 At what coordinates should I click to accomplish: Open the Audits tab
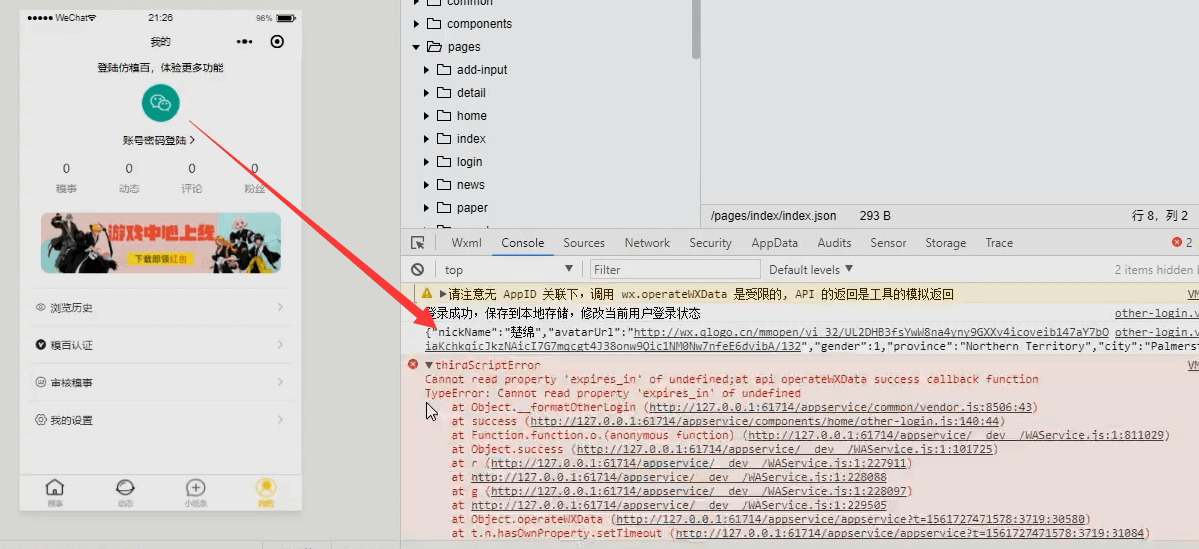click(834, 242)
